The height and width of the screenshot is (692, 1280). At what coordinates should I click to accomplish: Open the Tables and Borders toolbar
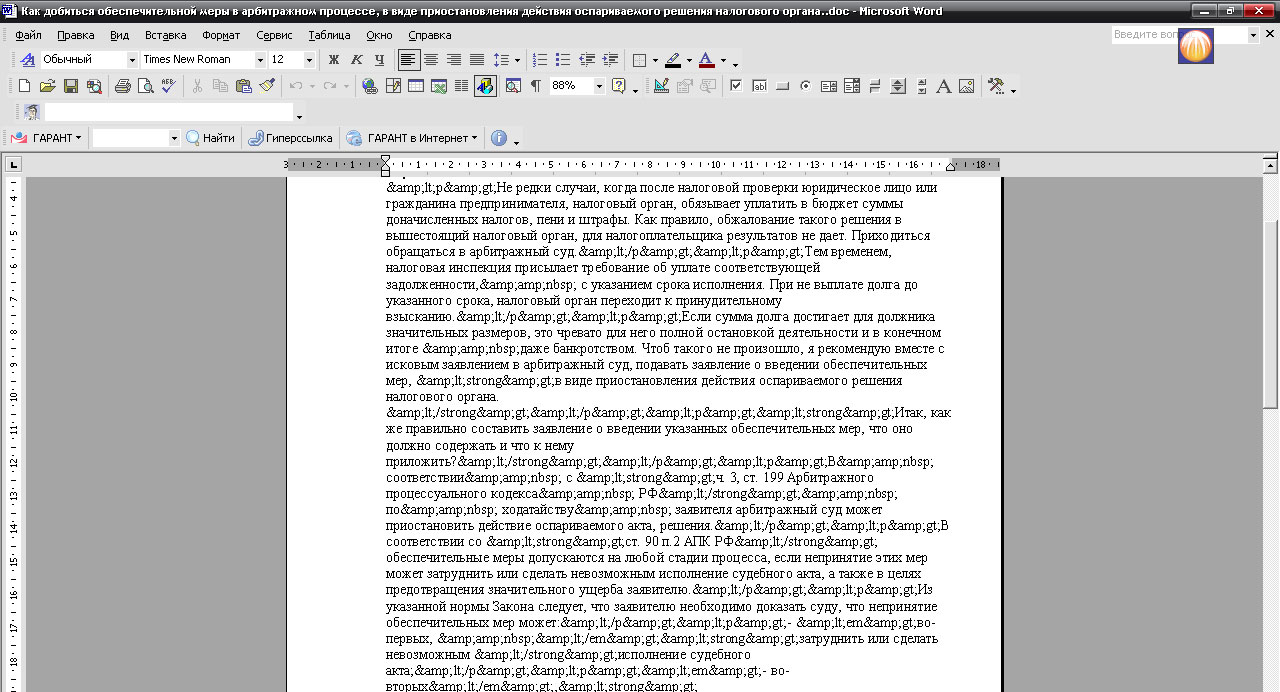[x=392, y=86]
